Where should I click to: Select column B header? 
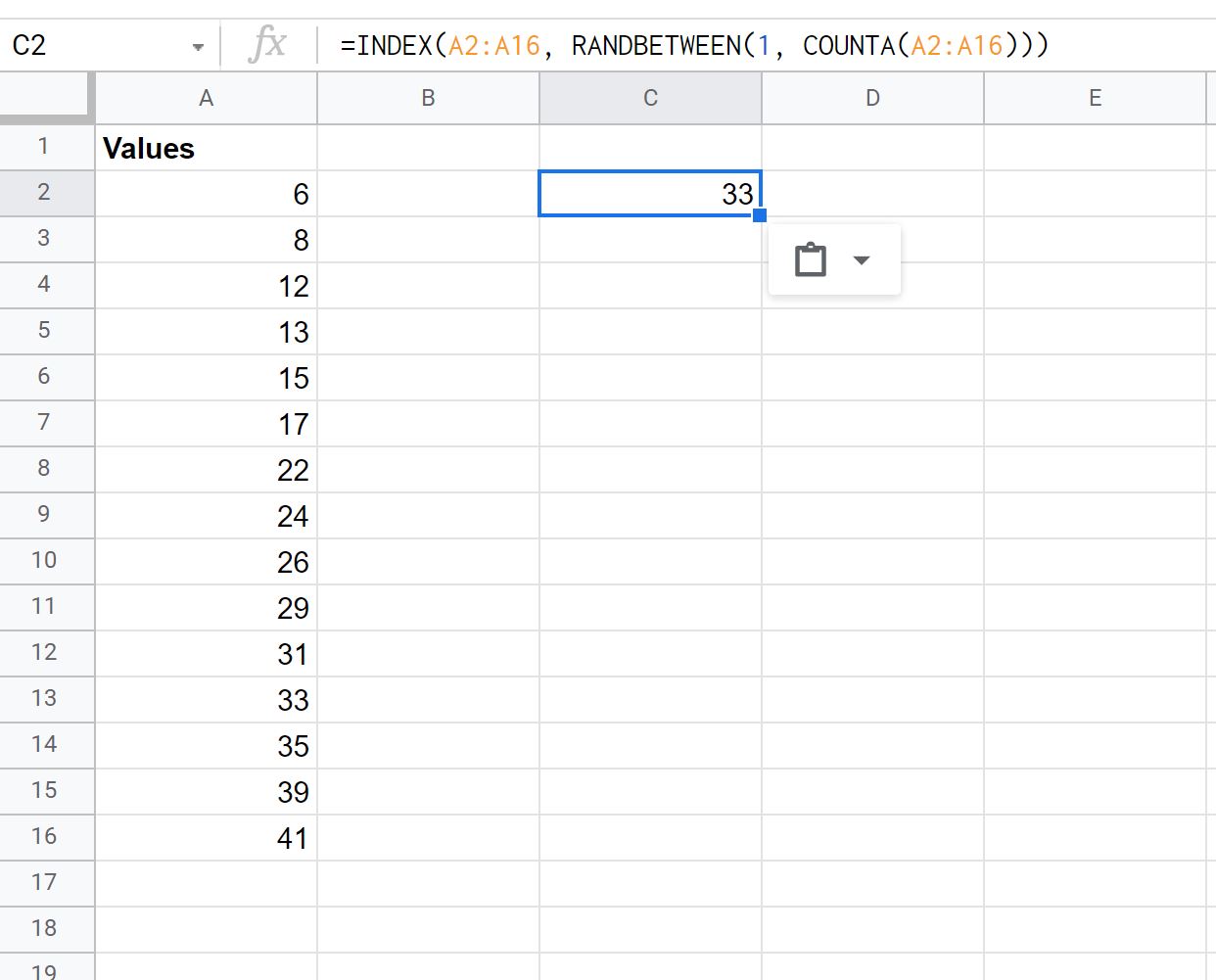(428, 98)
